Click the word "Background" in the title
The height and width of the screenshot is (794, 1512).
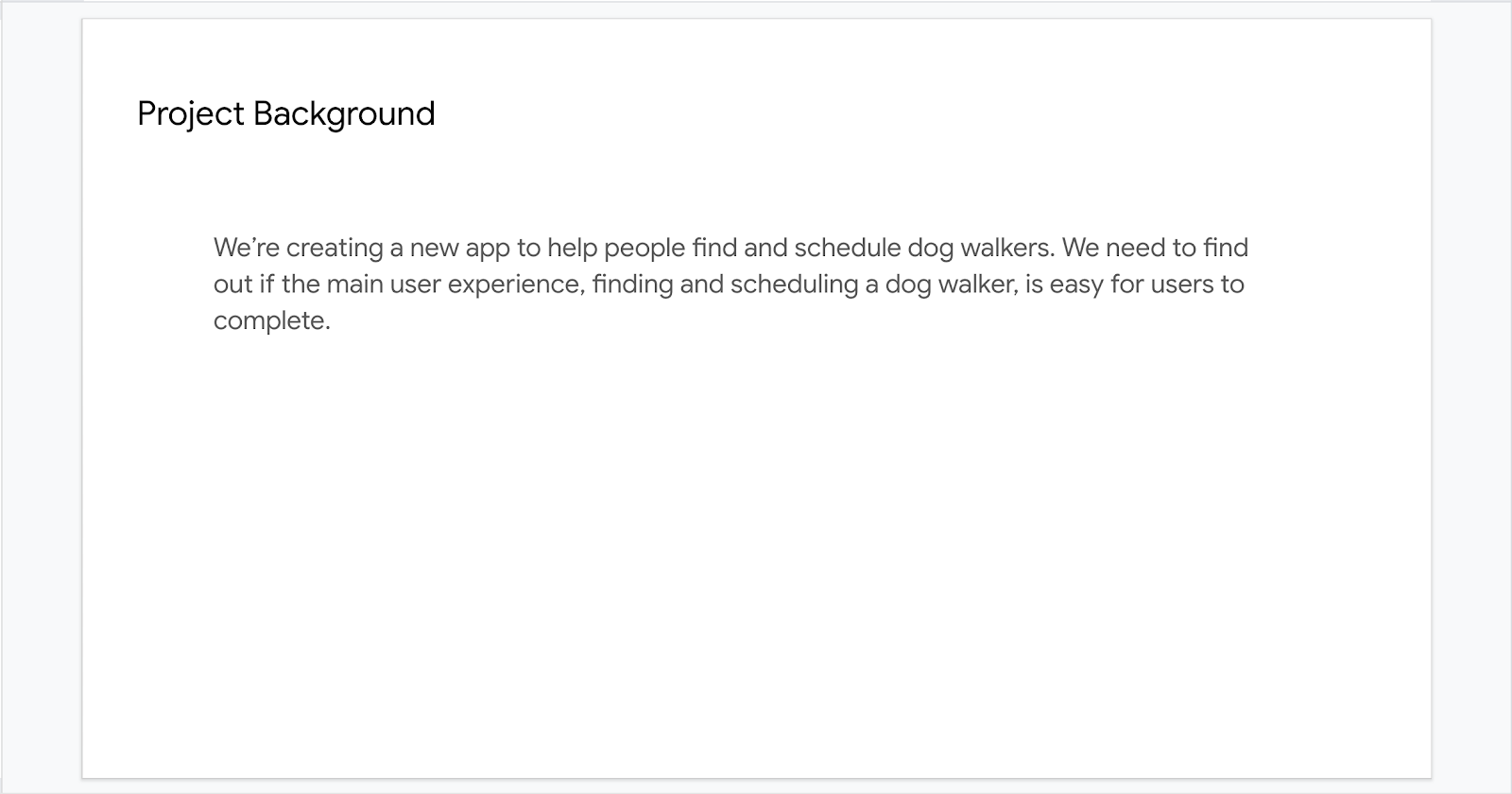(x=344, y=114)
